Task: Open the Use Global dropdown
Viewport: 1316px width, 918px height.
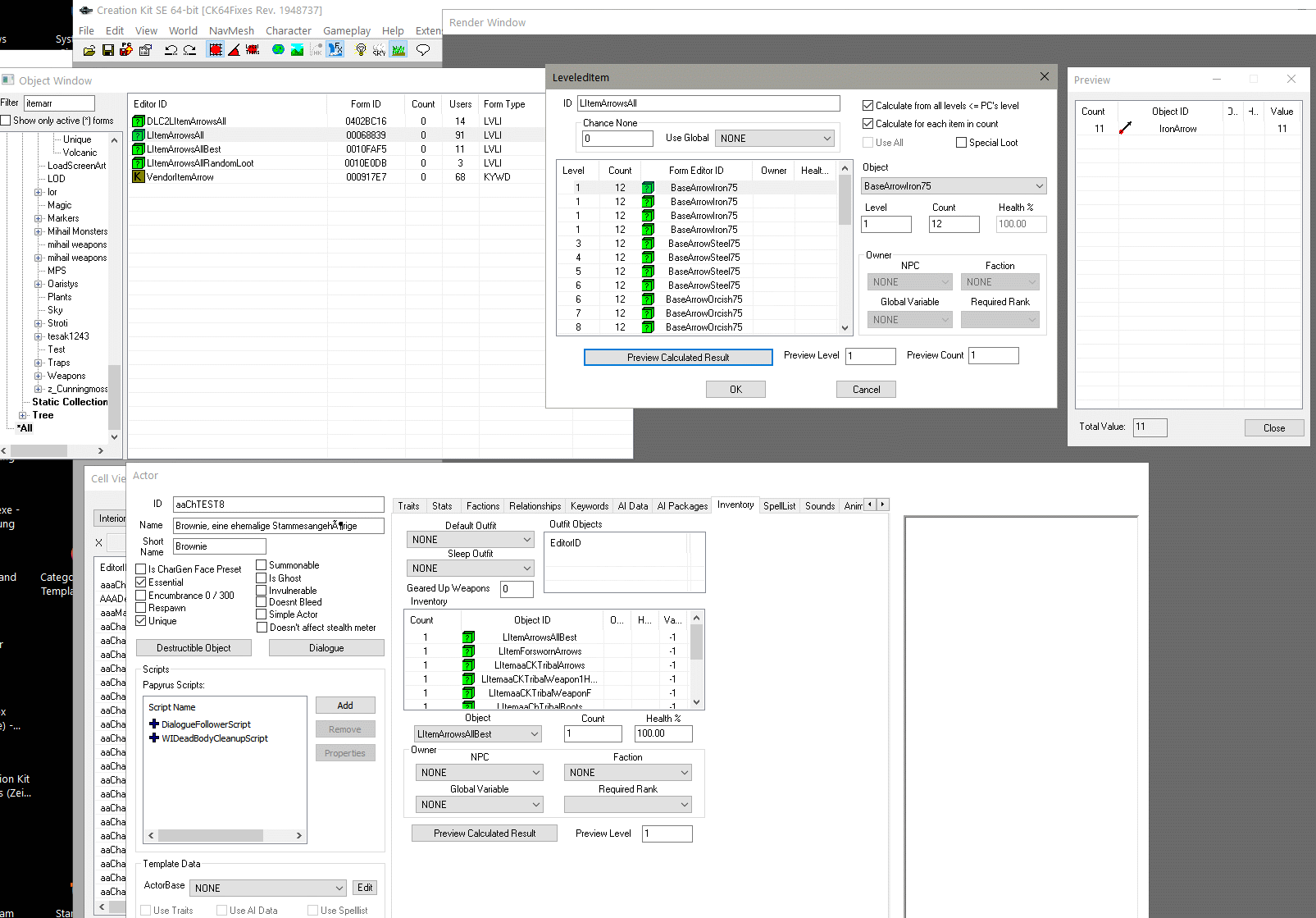Action: coord(775,139)
